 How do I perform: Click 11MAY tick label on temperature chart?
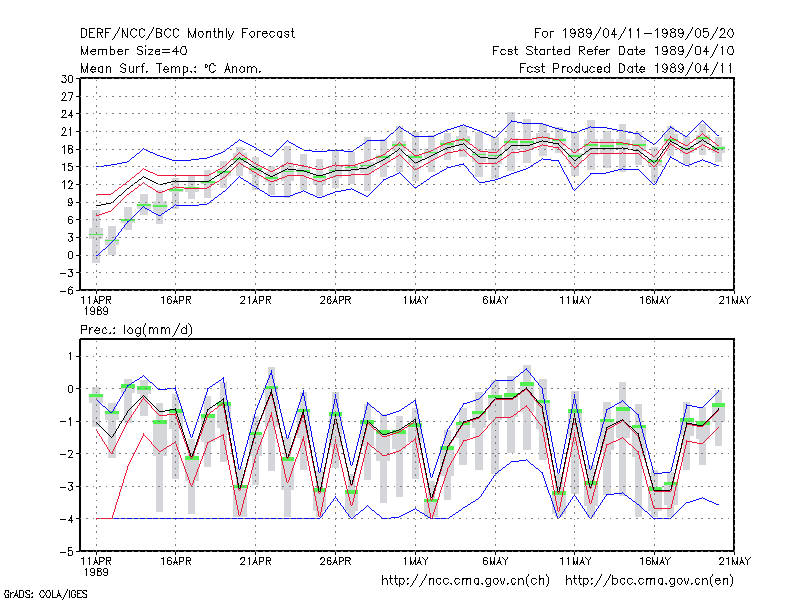coord(575,301)
